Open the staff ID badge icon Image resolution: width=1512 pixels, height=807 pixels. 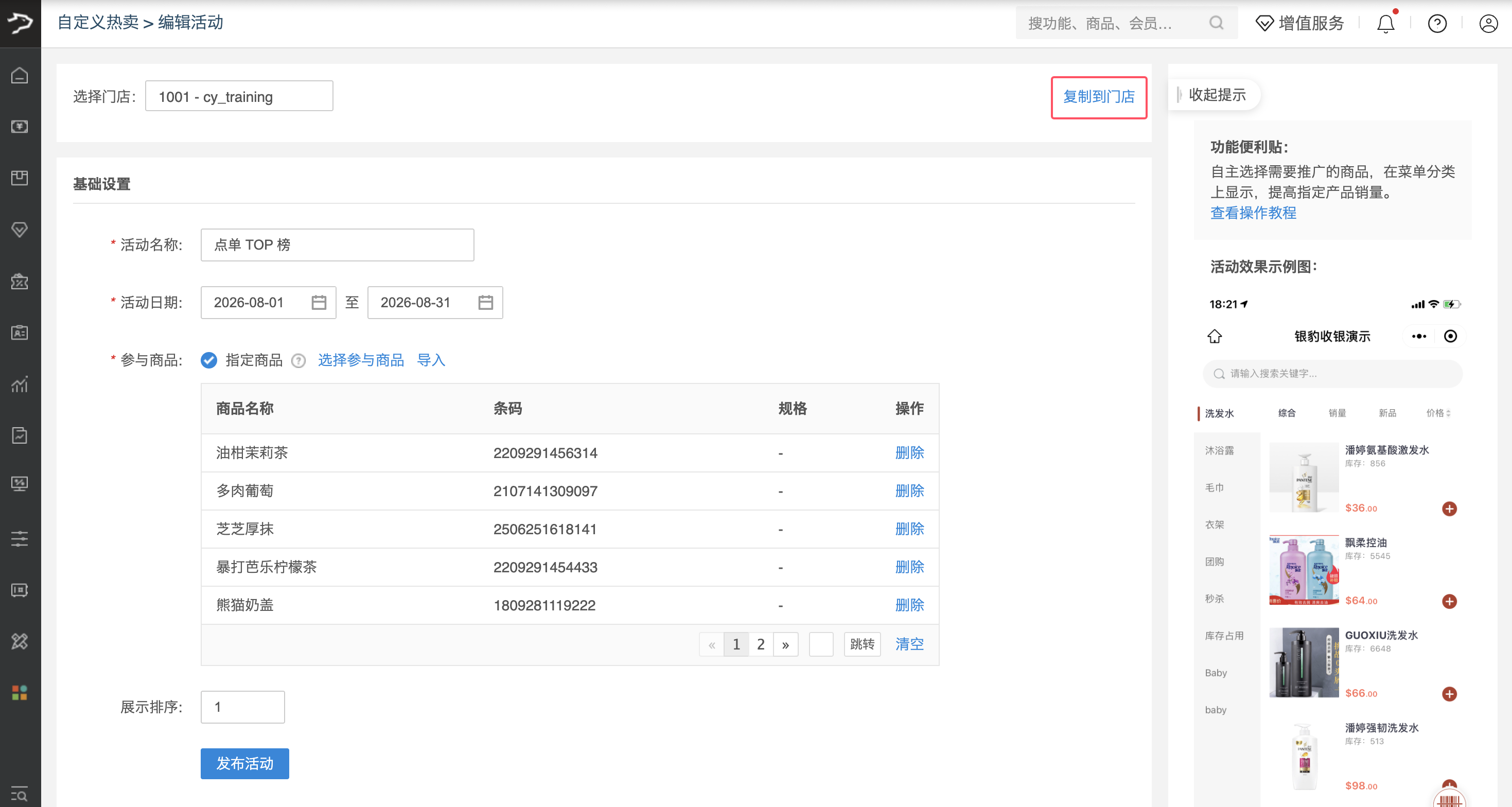20,333
